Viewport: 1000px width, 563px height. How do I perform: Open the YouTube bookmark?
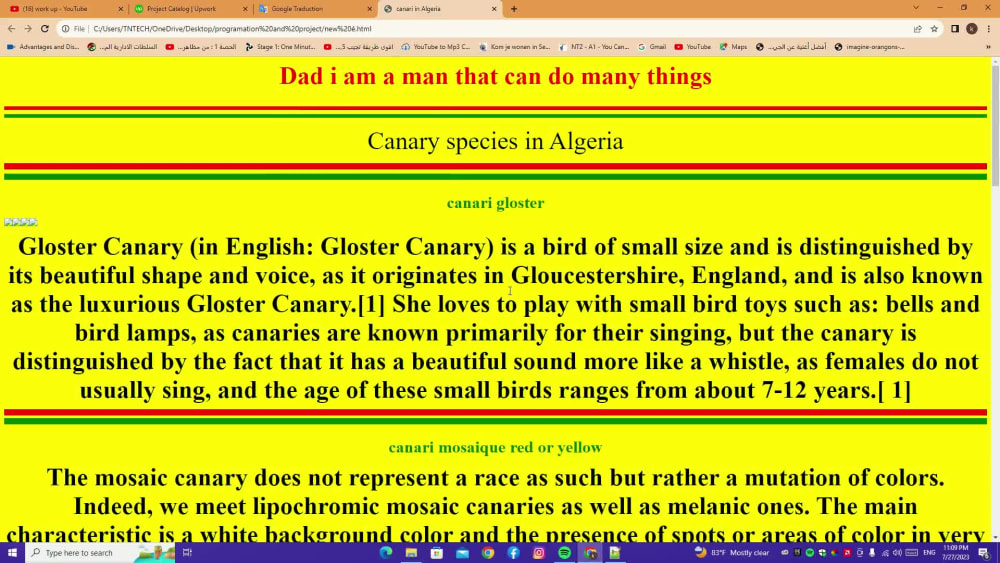click(693, 47)
